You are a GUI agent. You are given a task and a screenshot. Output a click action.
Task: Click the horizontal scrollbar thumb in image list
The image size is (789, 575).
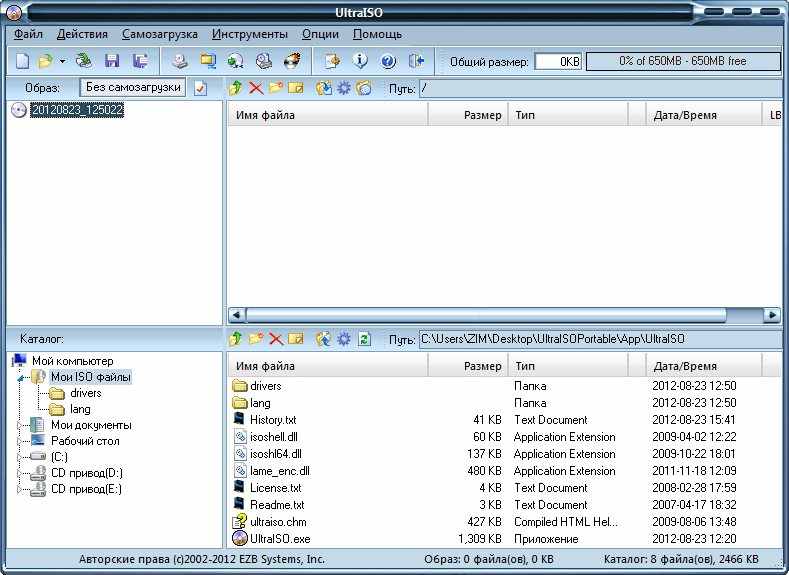click(486, 315)
